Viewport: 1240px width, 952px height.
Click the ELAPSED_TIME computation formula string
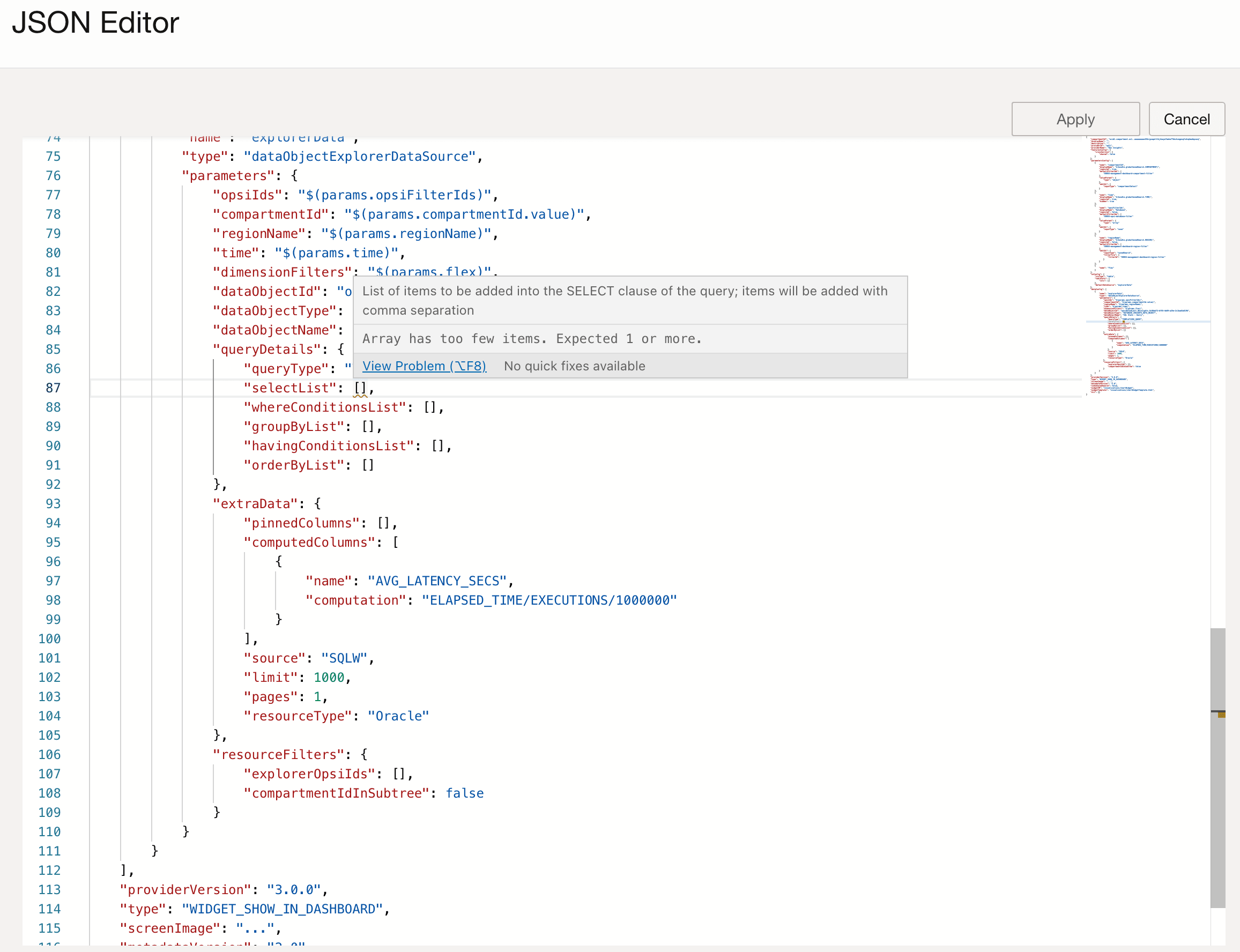pyautogui.click(x=547, y=599)
